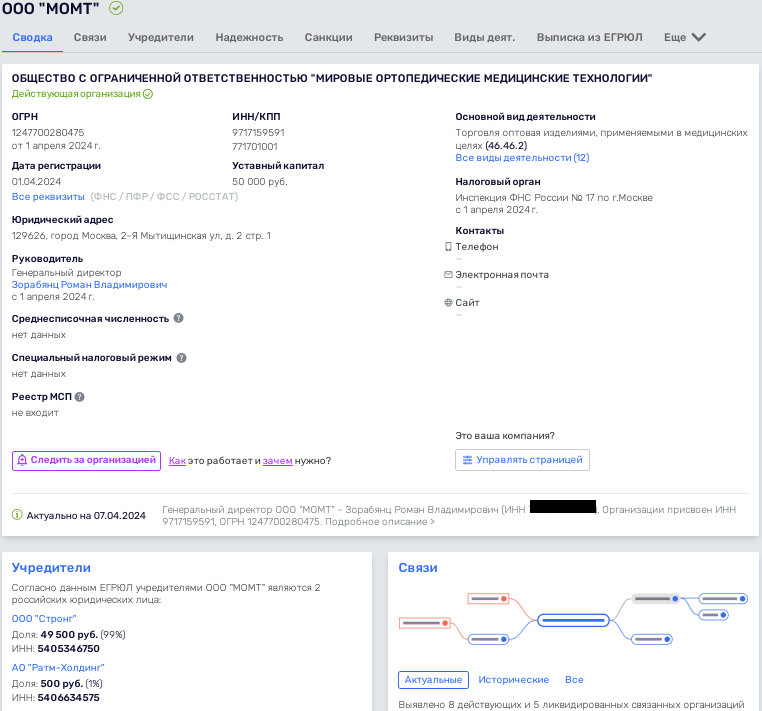Switch to the Выписка из ЕГРЮЛ tab
This screenshot has width=762, height=711.
tap(589, 37)
